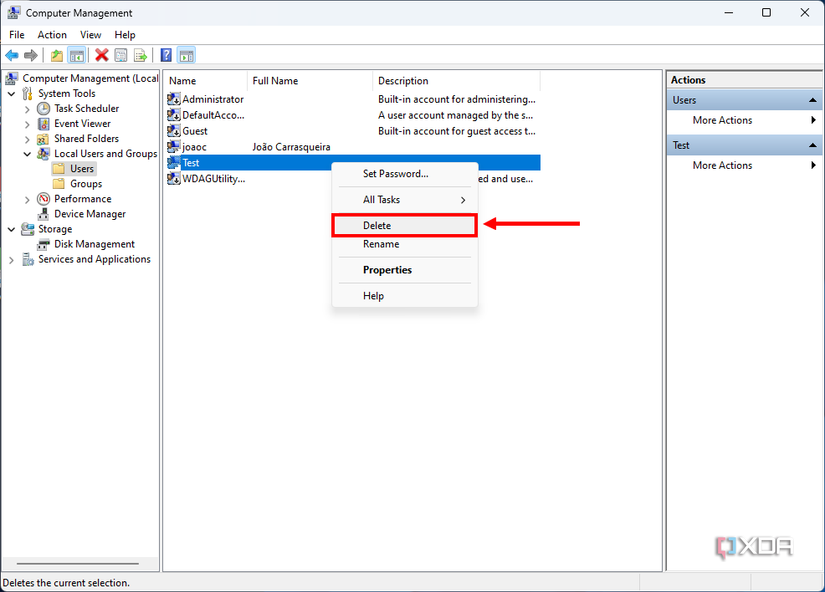The width and height of the screenshot is (825, 592).
Task: Click the Performance monitor icon
Action: click(43, 199)
